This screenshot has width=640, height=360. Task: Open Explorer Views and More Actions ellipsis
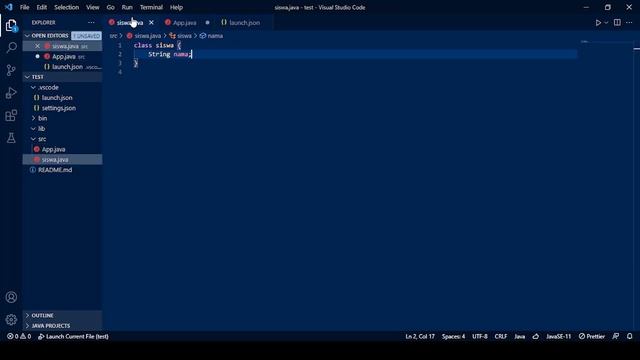click(x=91, y=22)
